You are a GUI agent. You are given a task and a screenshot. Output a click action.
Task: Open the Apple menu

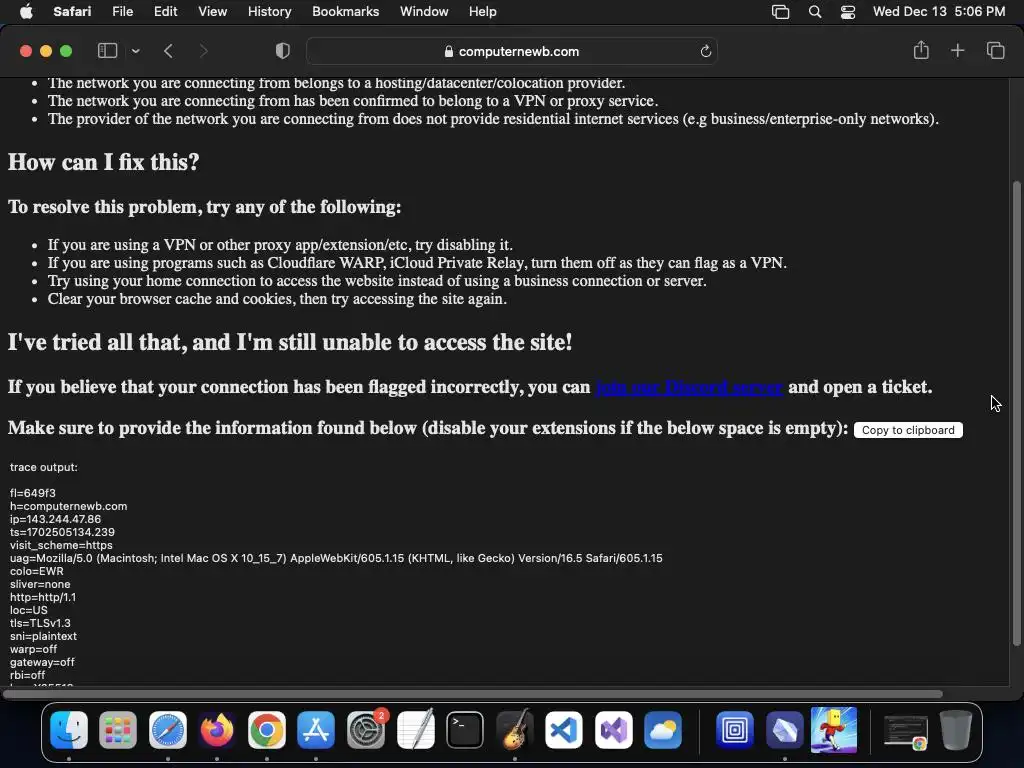pyautogui.click(x=26, y=12)
